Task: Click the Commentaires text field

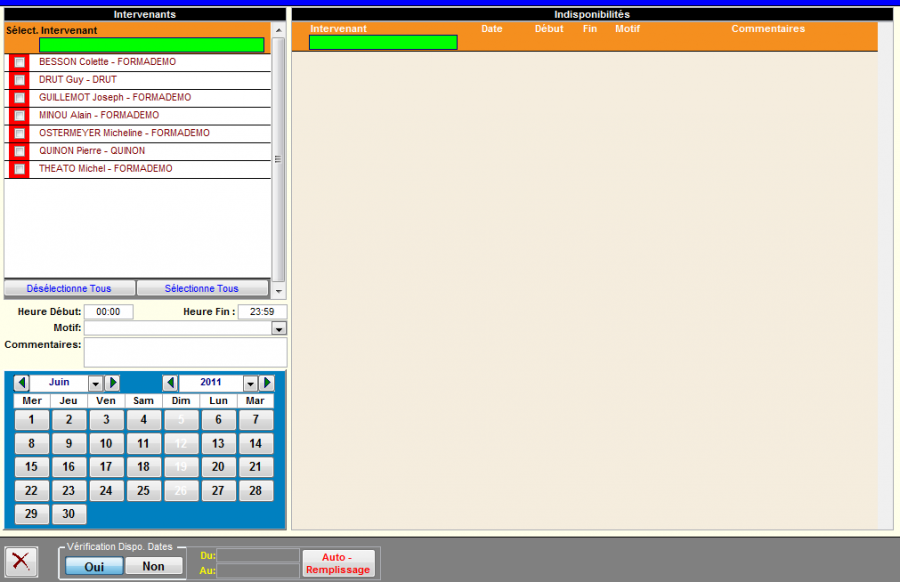Action: [185, 352]
